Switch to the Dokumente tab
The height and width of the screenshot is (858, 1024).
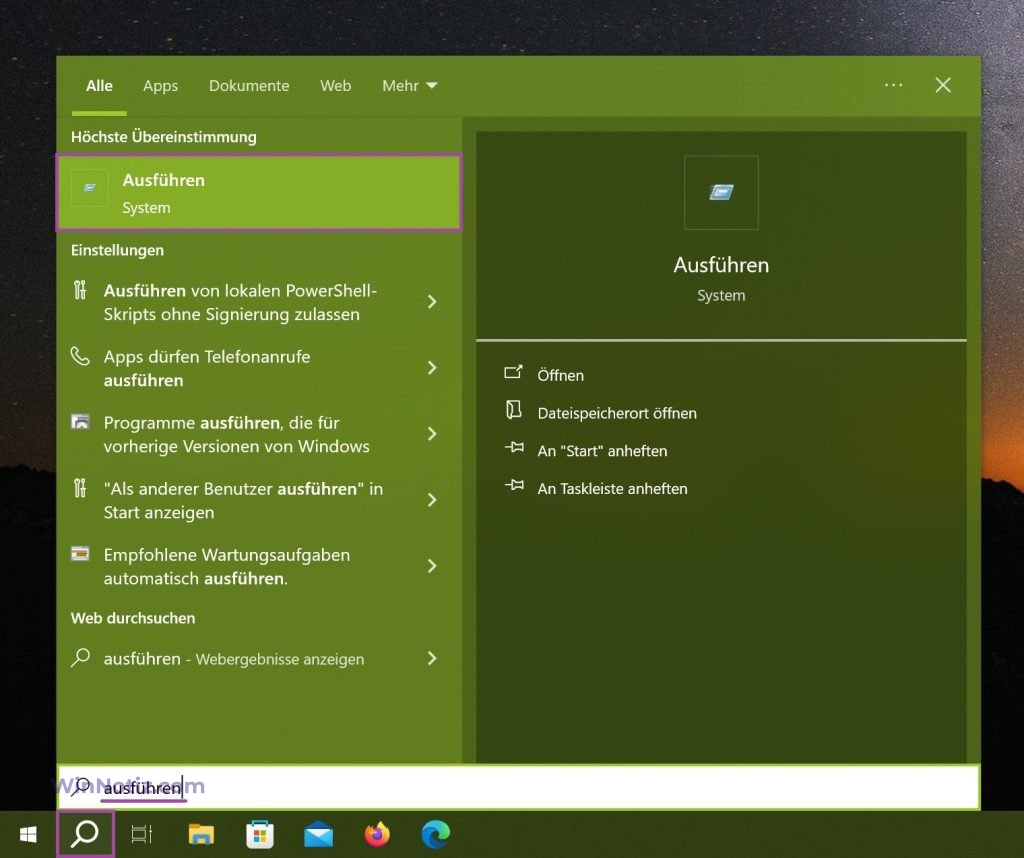point(248,85)
